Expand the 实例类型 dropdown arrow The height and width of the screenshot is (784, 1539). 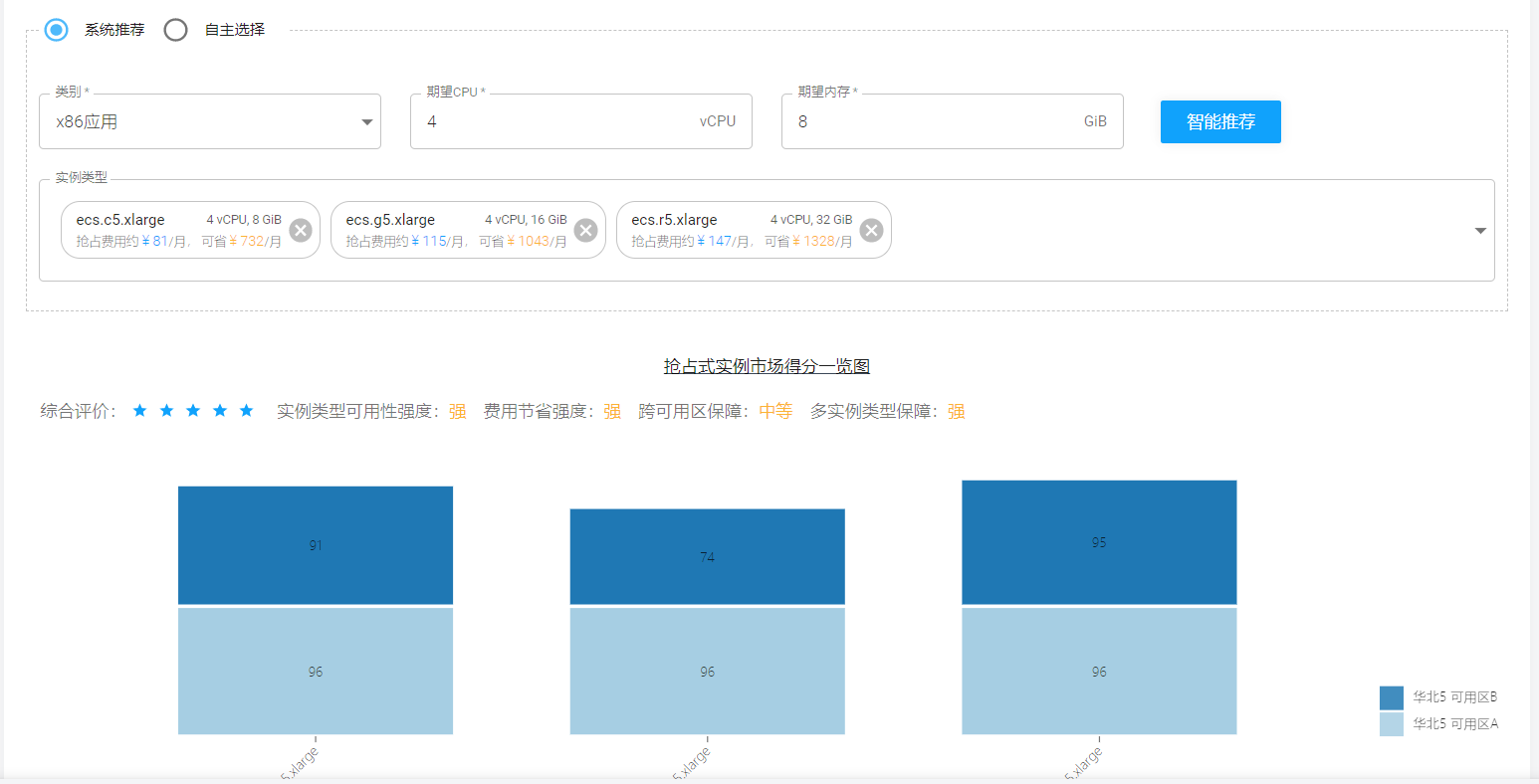click(x=1480, y=231)
